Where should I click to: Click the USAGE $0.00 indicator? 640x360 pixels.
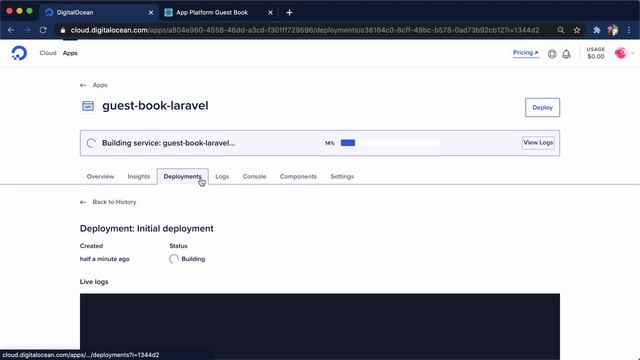[596, 53]
